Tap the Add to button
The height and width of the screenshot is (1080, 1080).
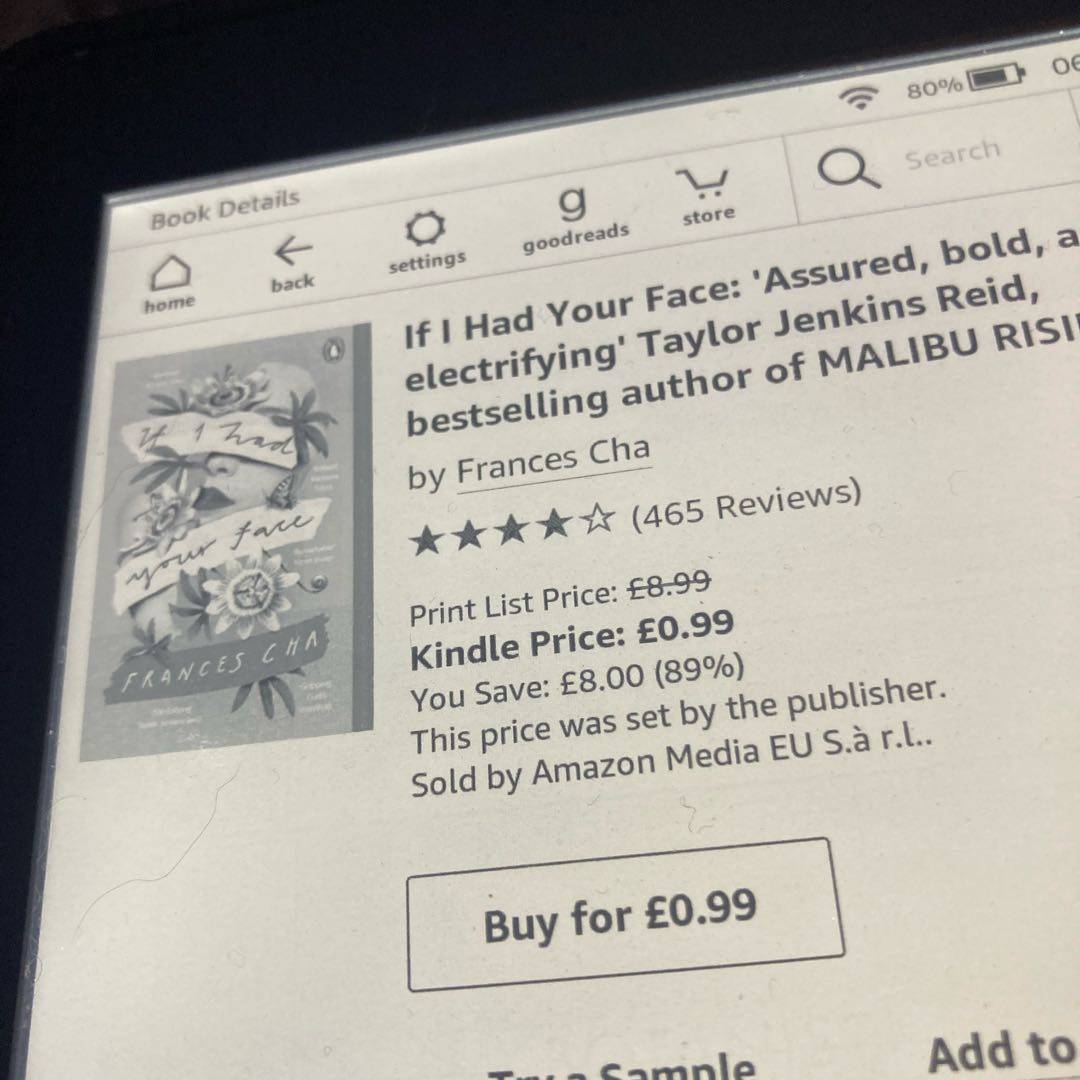coord(1003,1050)
